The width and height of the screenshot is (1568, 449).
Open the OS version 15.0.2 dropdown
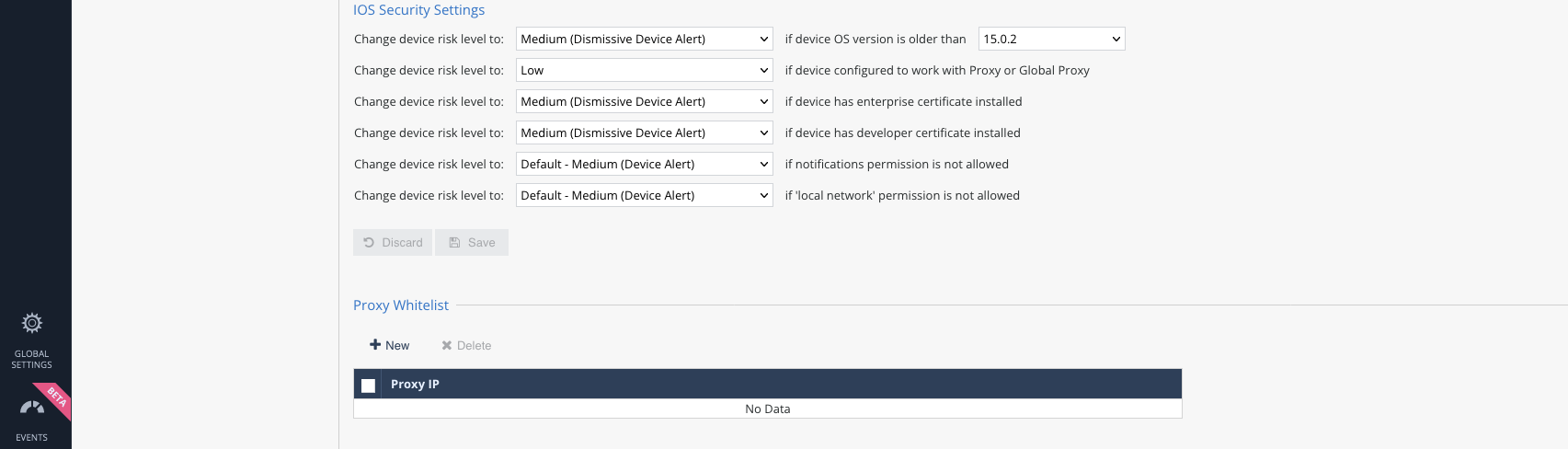point(1051,39)
